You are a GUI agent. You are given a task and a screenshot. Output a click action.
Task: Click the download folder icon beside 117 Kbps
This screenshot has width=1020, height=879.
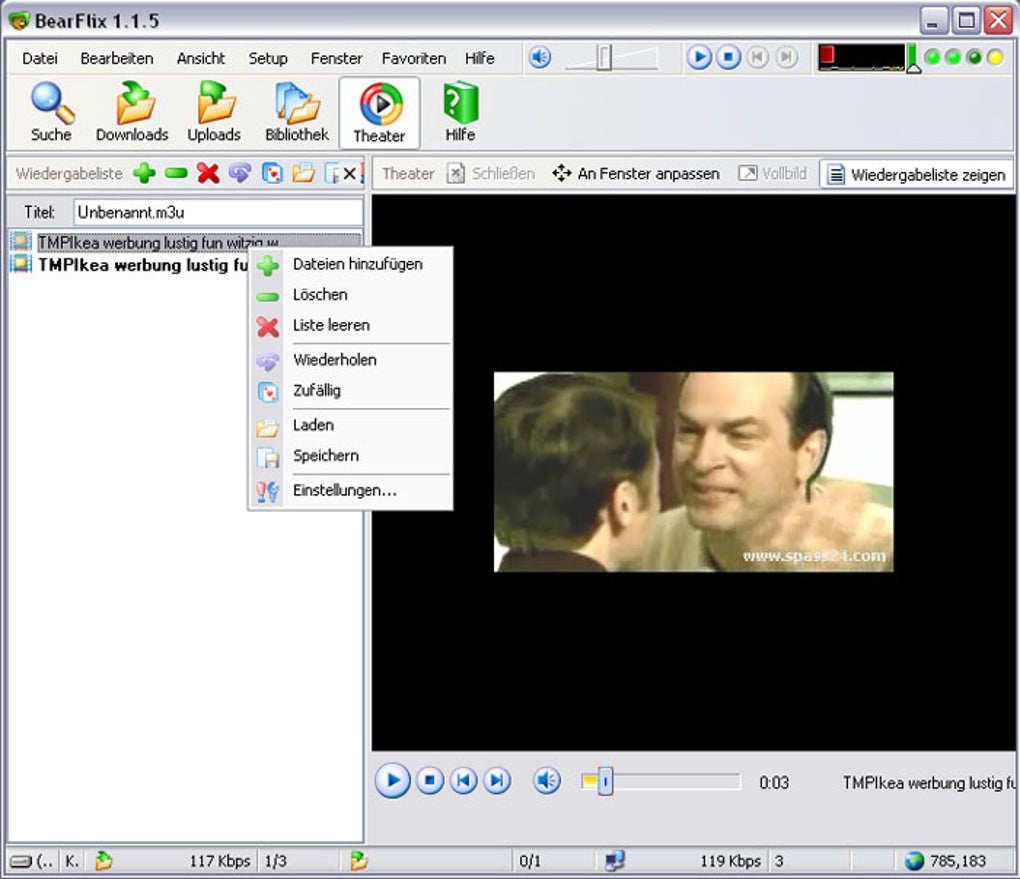click(x=103, y=861)
